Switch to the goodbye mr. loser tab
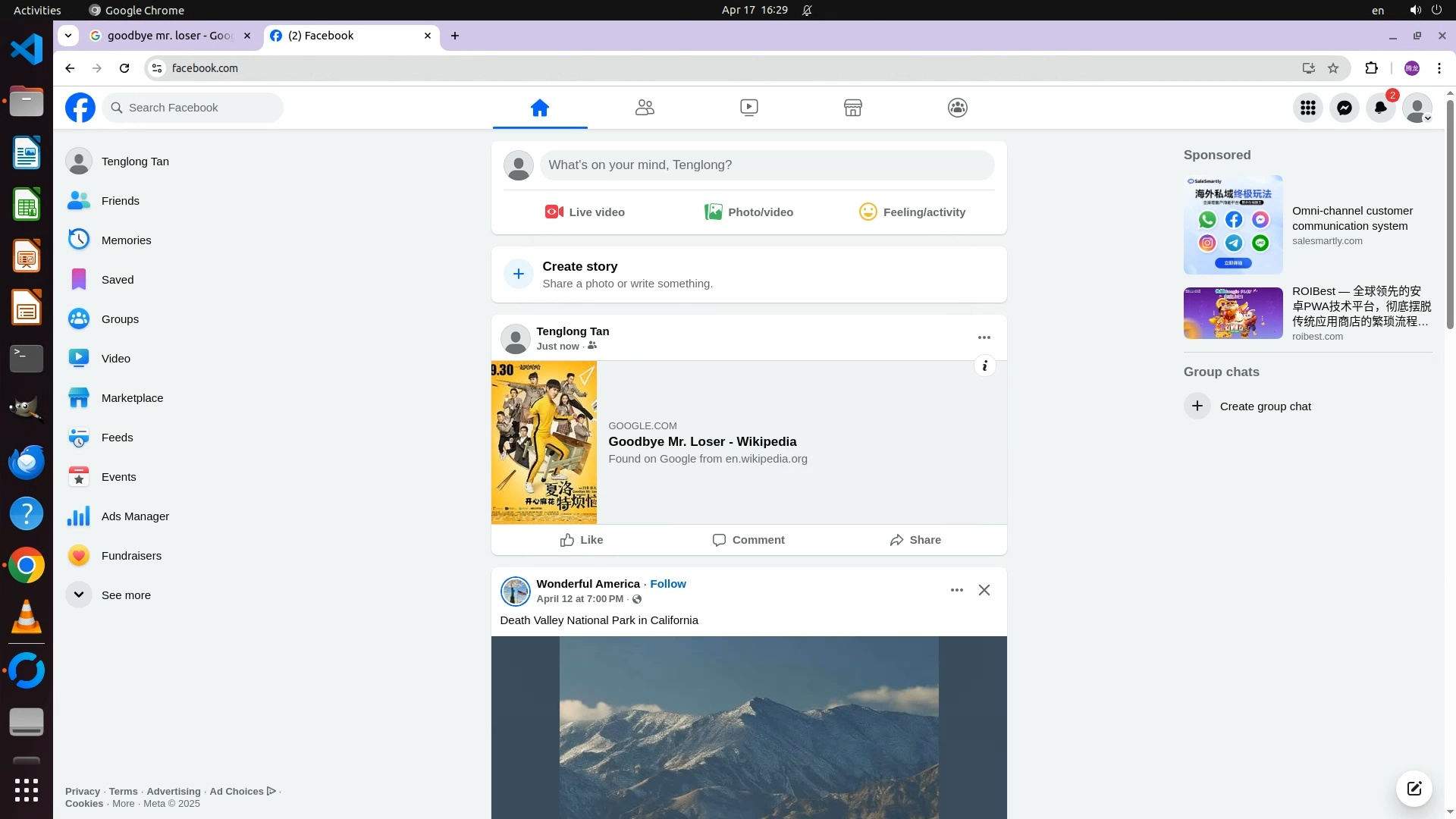1456x819 pixels. click(x=168, y=36)
